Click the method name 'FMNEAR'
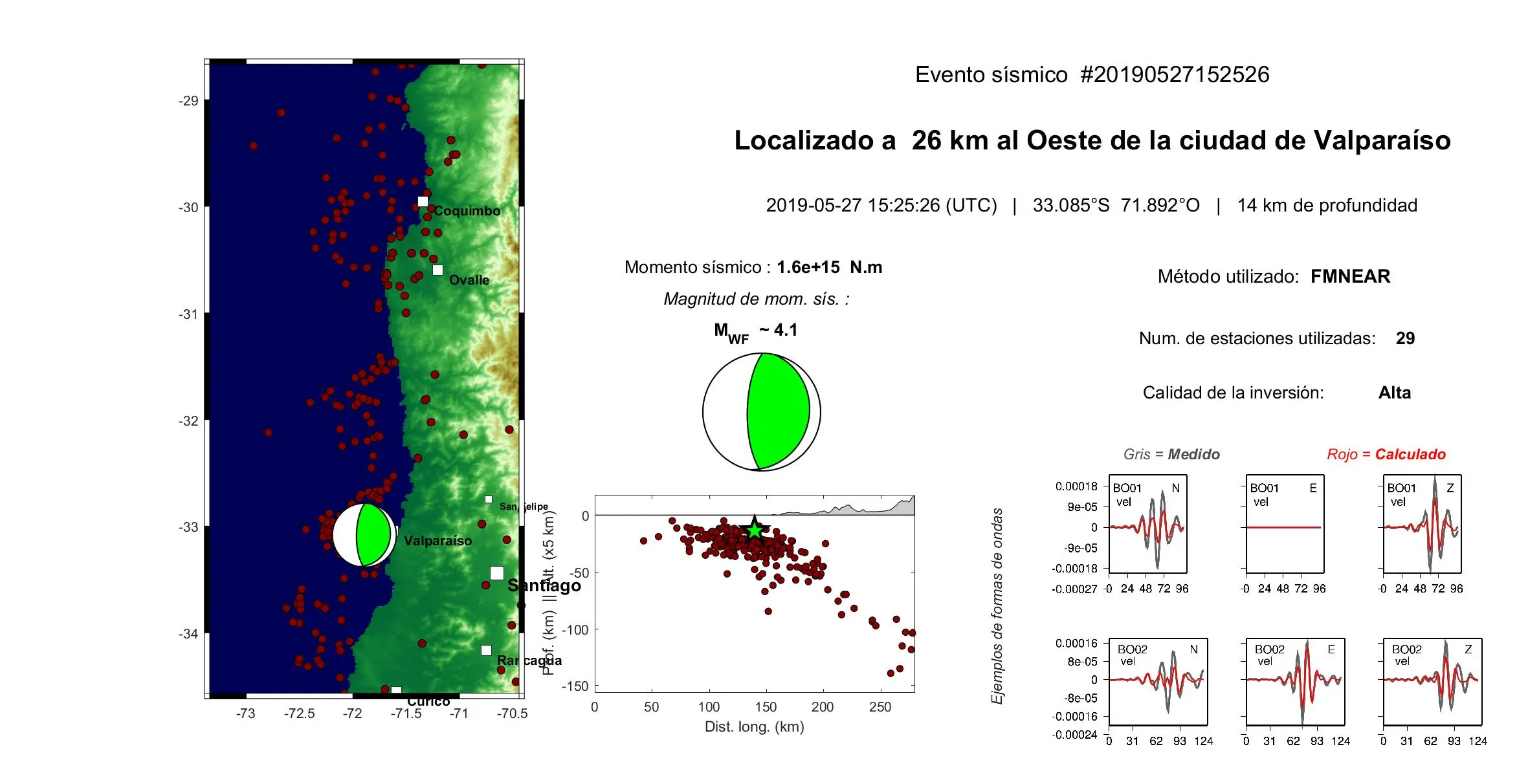1539x784 pixels. (1351, 276)
